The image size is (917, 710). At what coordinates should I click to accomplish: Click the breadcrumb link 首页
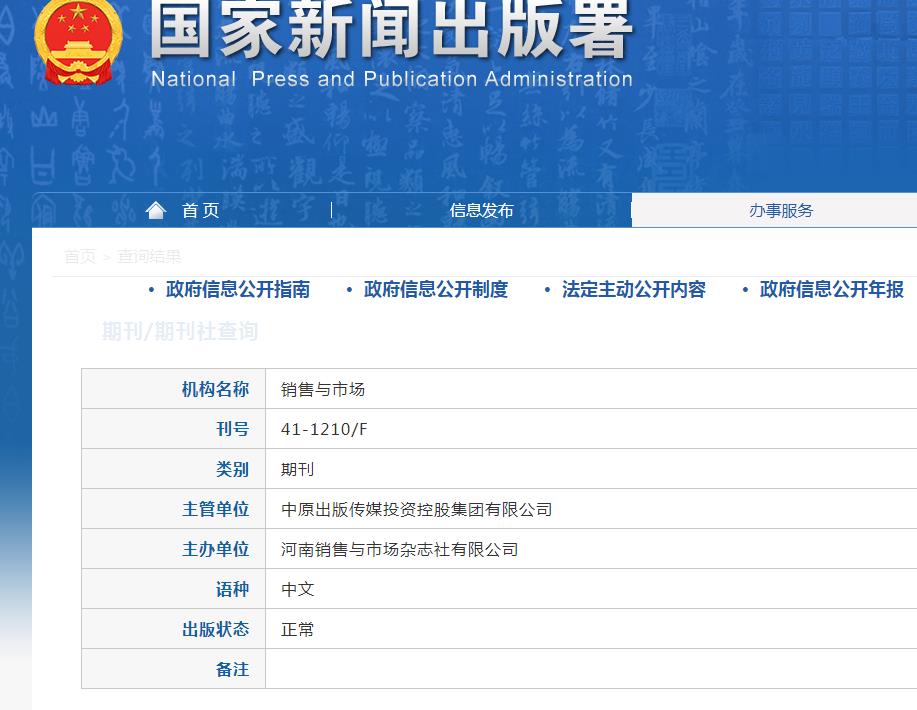[80, 257]
